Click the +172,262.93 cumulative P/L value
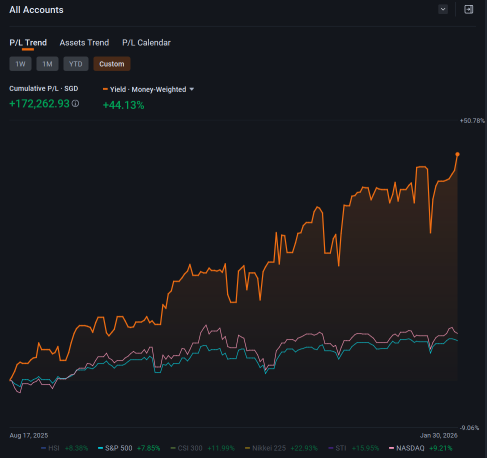The width and height of the screenshot is (487, 458). [39, 104]
